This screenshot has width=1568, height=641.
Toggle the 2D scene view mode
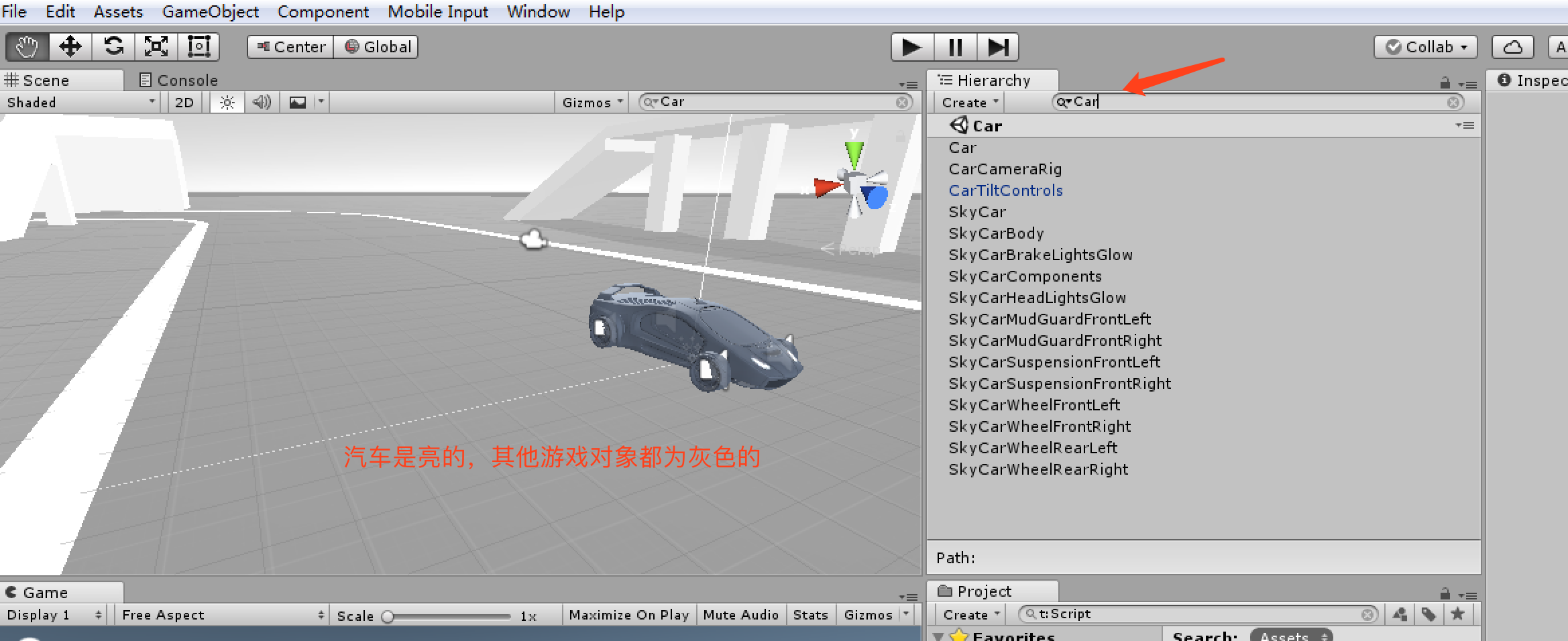[184, 102]
